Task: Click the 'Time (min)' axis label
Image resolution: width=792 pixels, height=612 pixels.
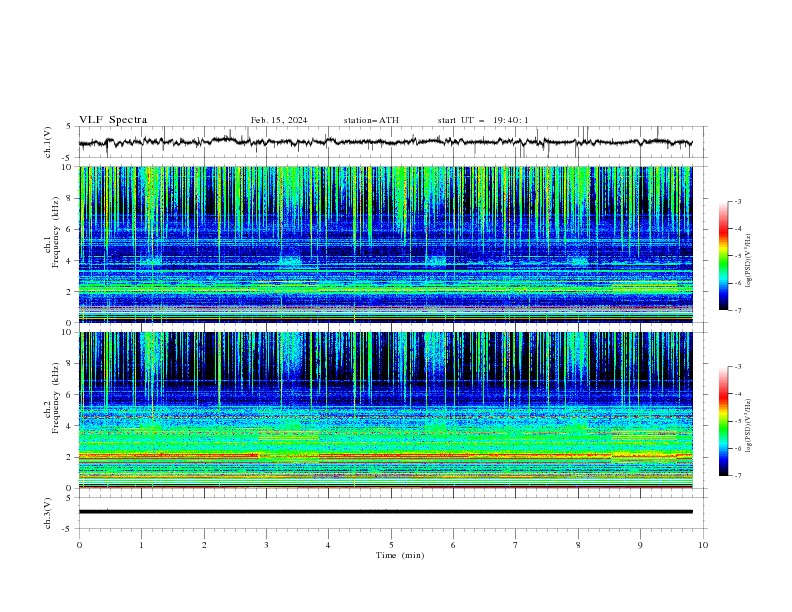Action: (x=400, y=555)
